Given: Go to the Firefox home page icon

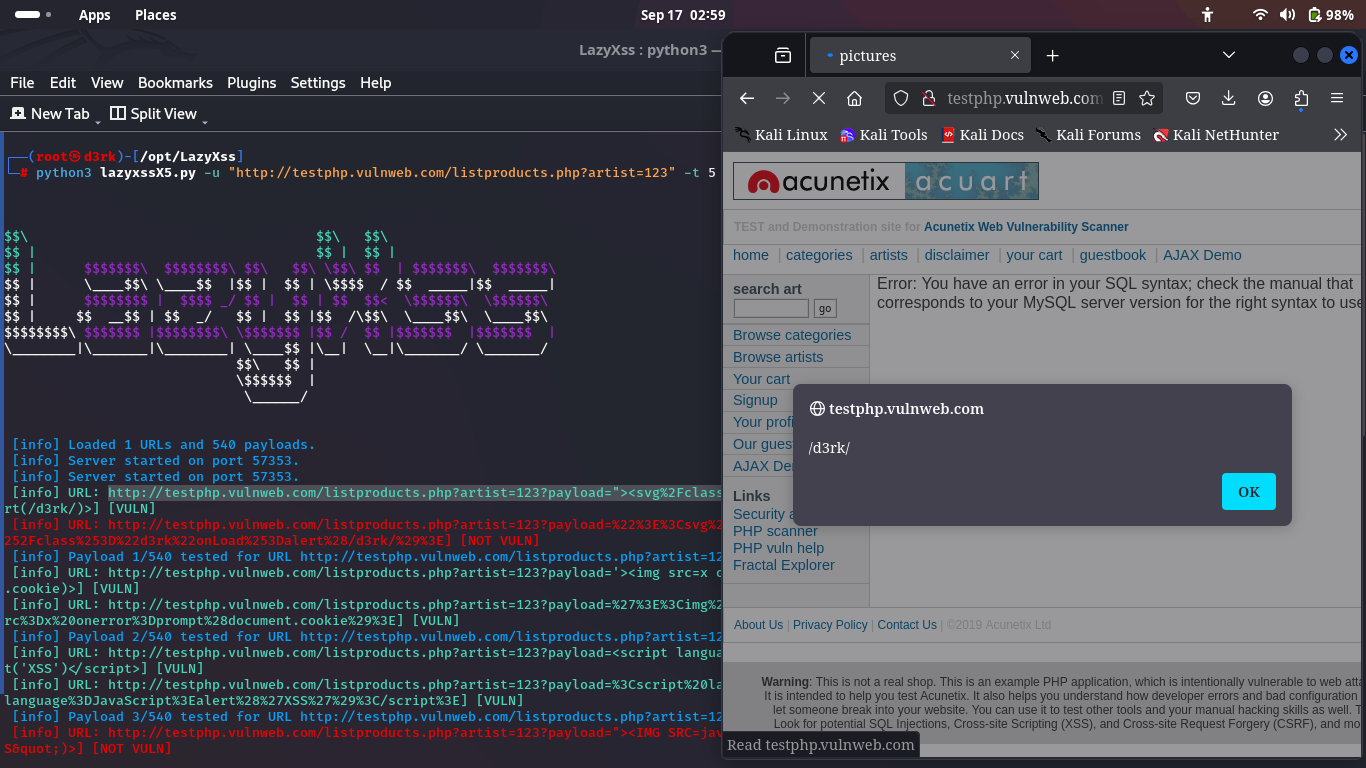Looking at the screenshot, I should [x=854, y=98].
